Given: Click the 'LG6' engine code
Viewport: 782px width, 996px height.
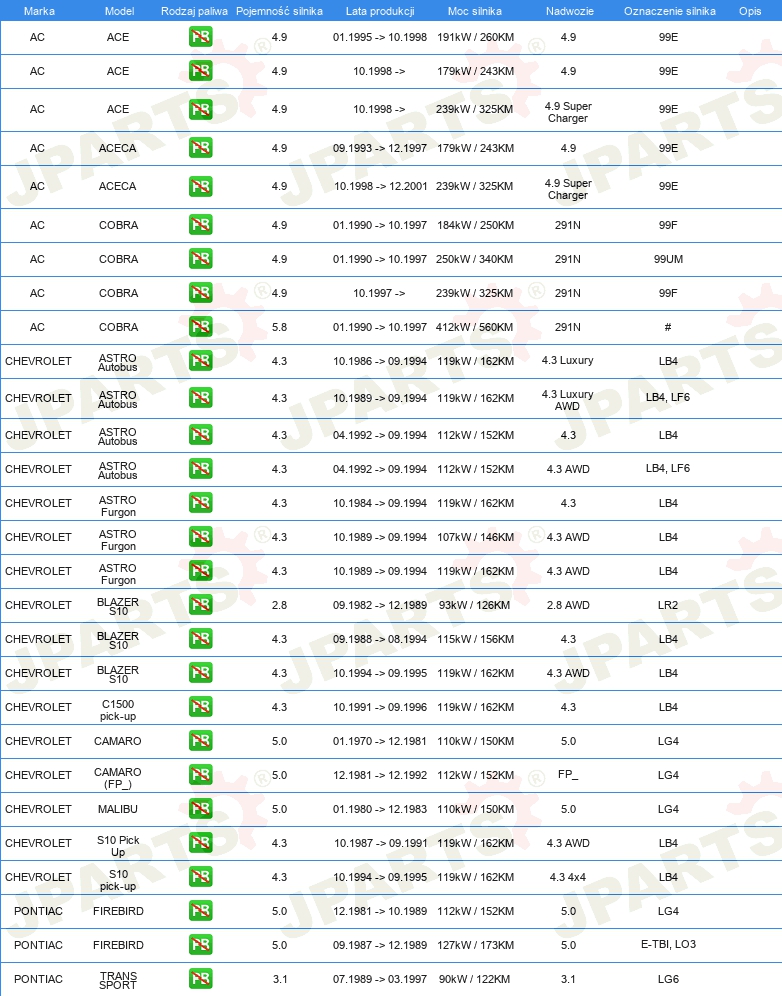Looking at the screenshot, I should coord(668,979).
